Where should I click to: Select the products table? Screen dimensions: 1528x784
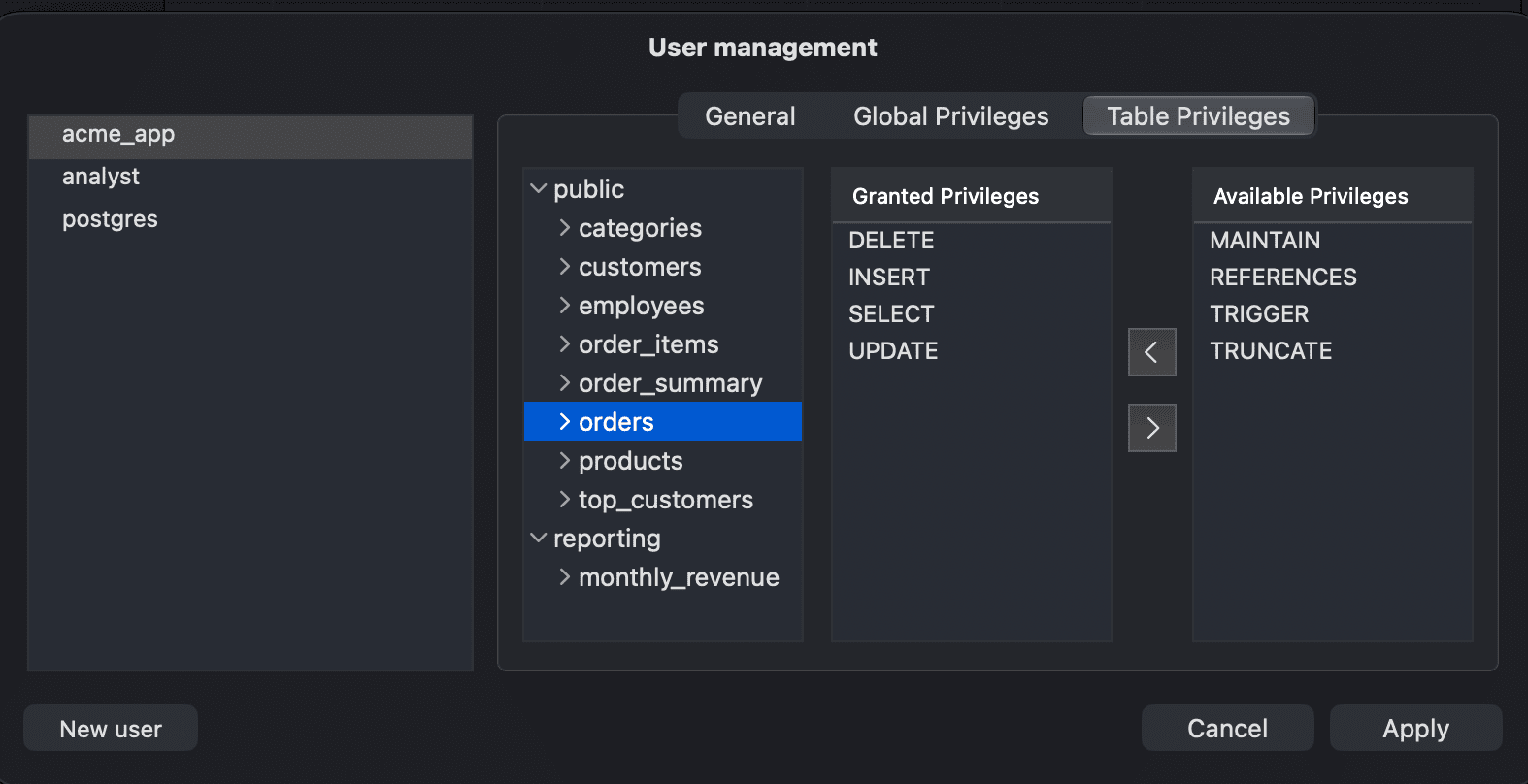[630, 461]
